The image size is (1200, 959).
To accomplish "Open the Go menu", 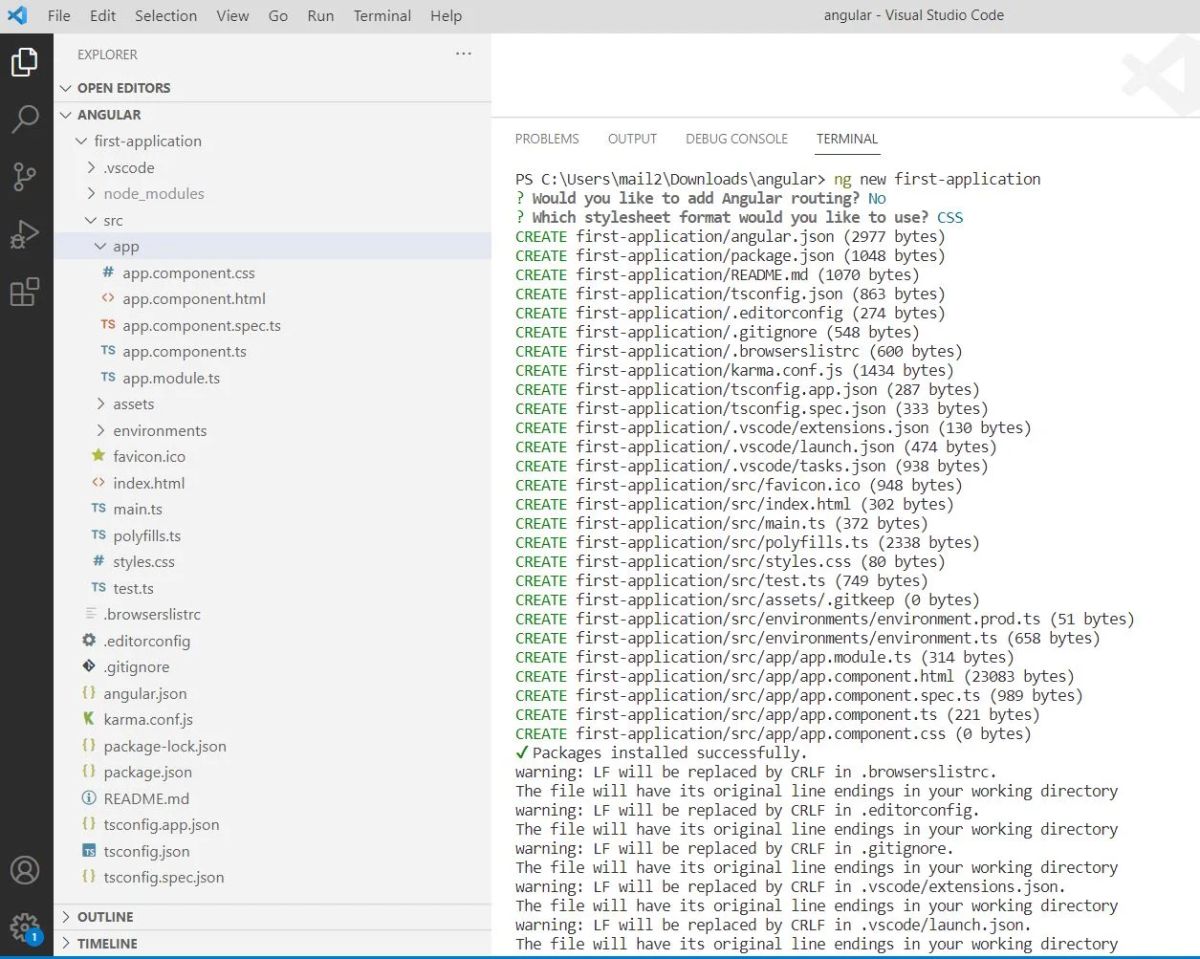I will click(278, 16).
